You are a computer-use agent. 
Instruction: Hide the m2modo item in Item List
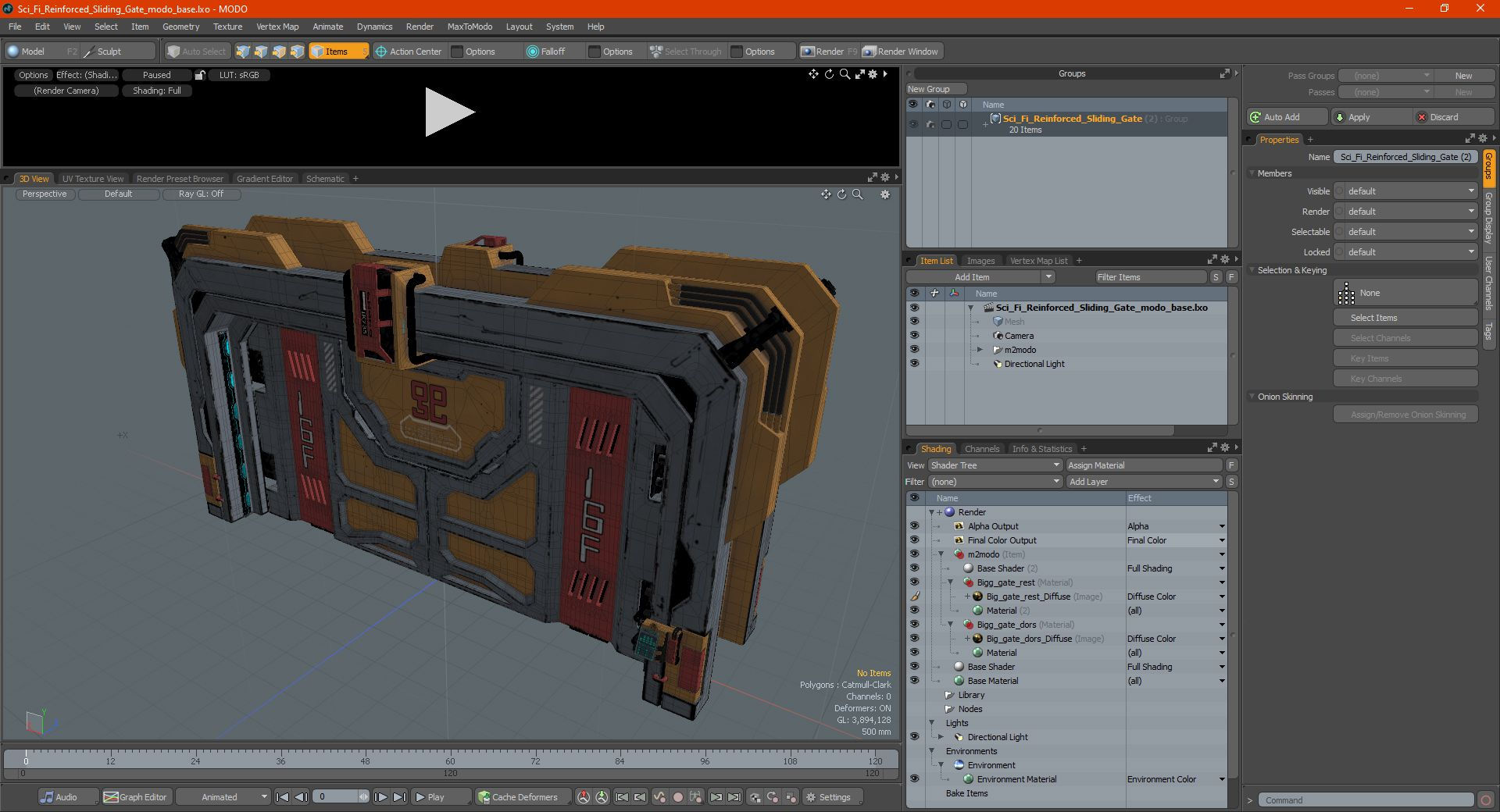click(914, 350)
